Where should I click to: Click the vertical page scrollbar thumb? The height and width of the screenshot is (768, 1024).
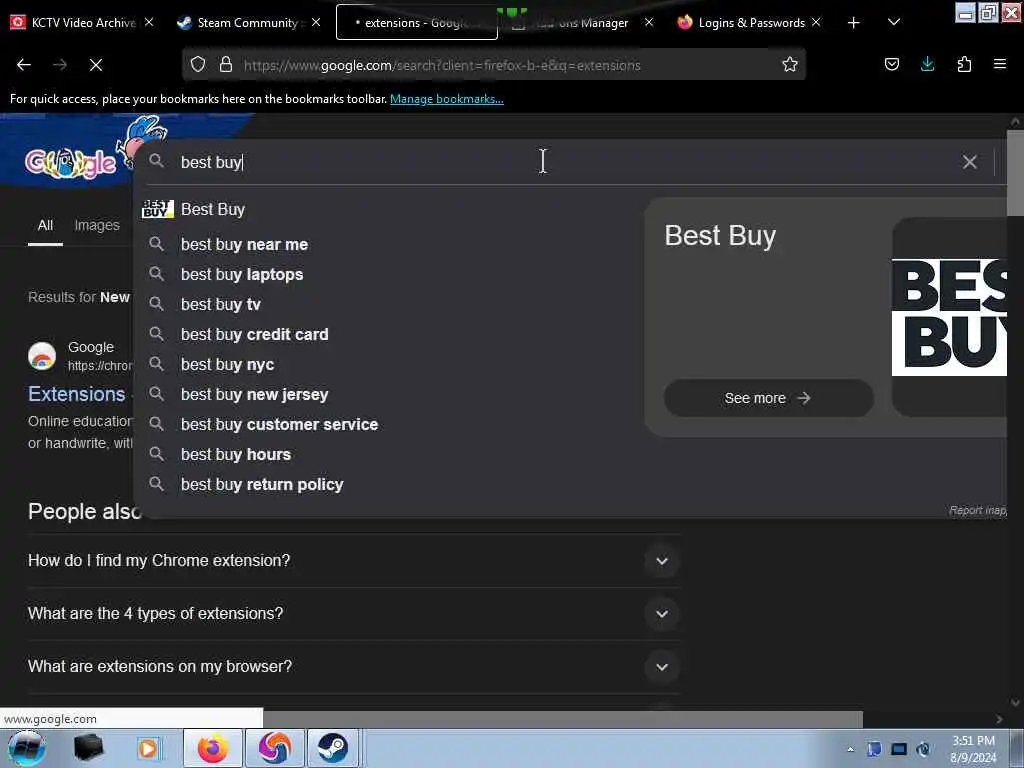coord(1015,173)
